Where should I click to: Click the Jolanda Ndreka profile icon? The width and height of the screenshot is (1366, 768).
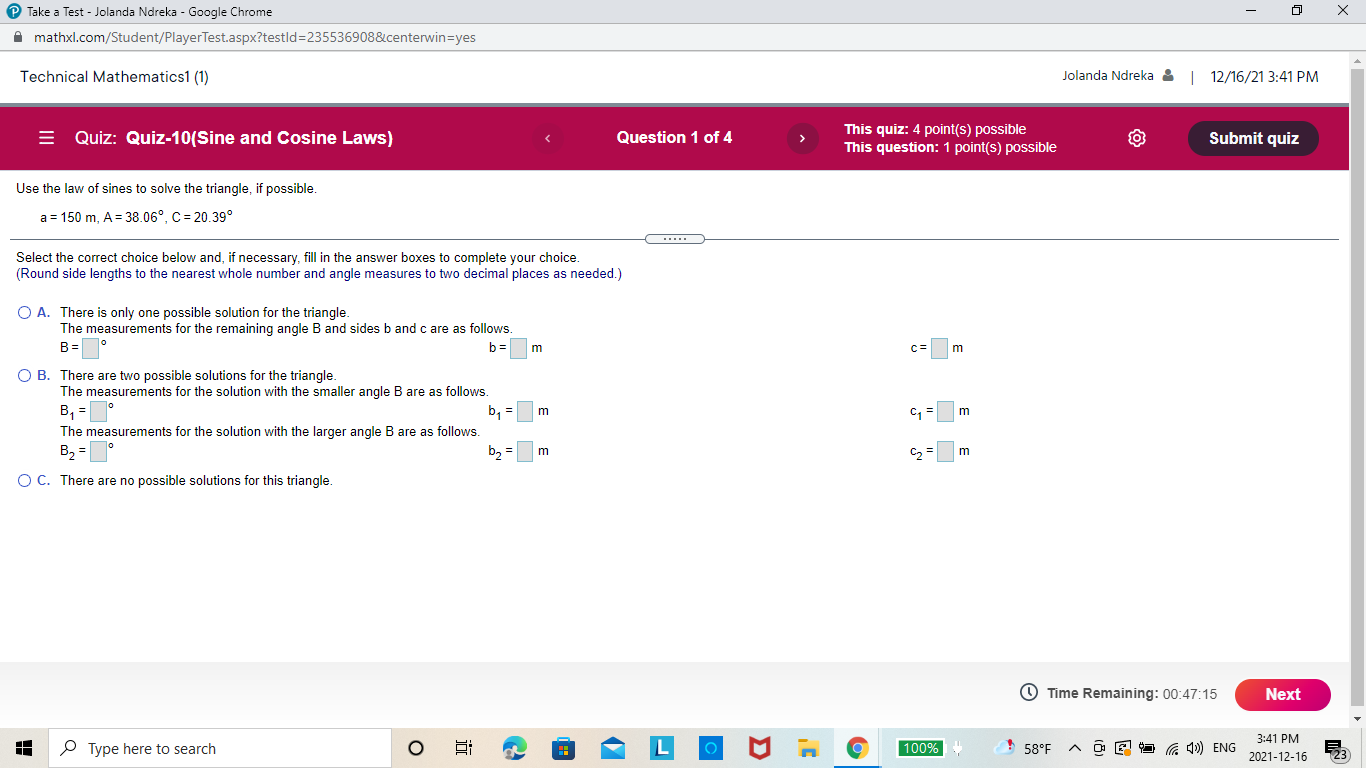point(1167,74)
